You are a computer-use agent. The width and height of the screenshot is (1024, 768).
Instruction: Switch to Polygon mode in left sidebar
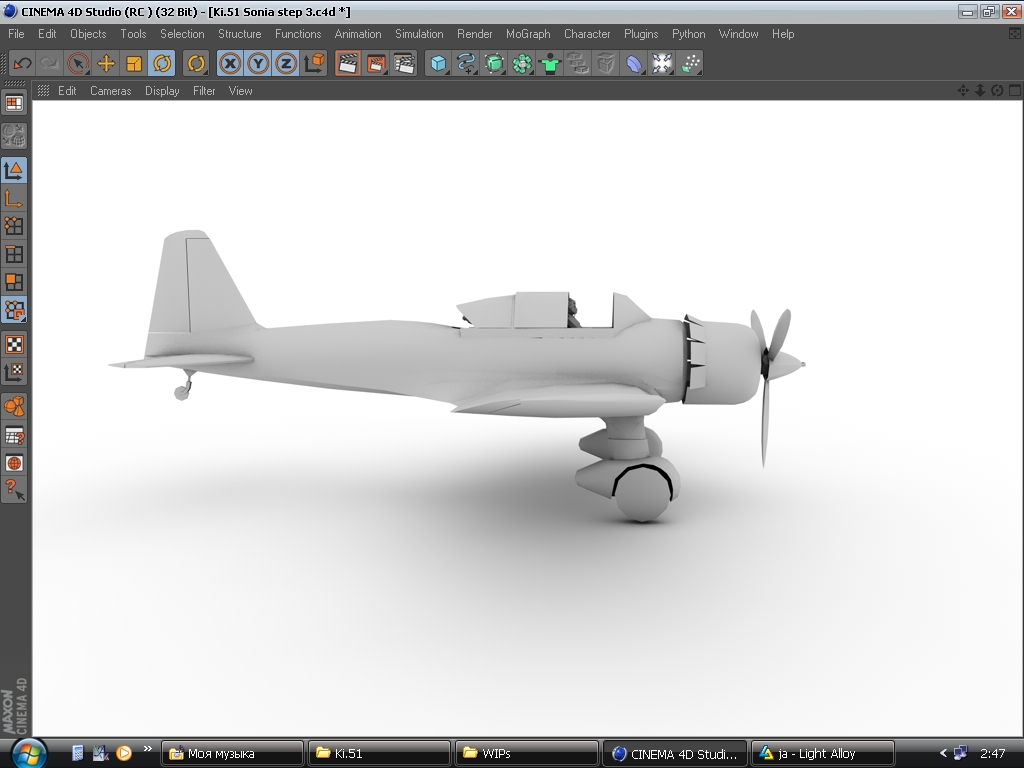click(x=14, y=282)
